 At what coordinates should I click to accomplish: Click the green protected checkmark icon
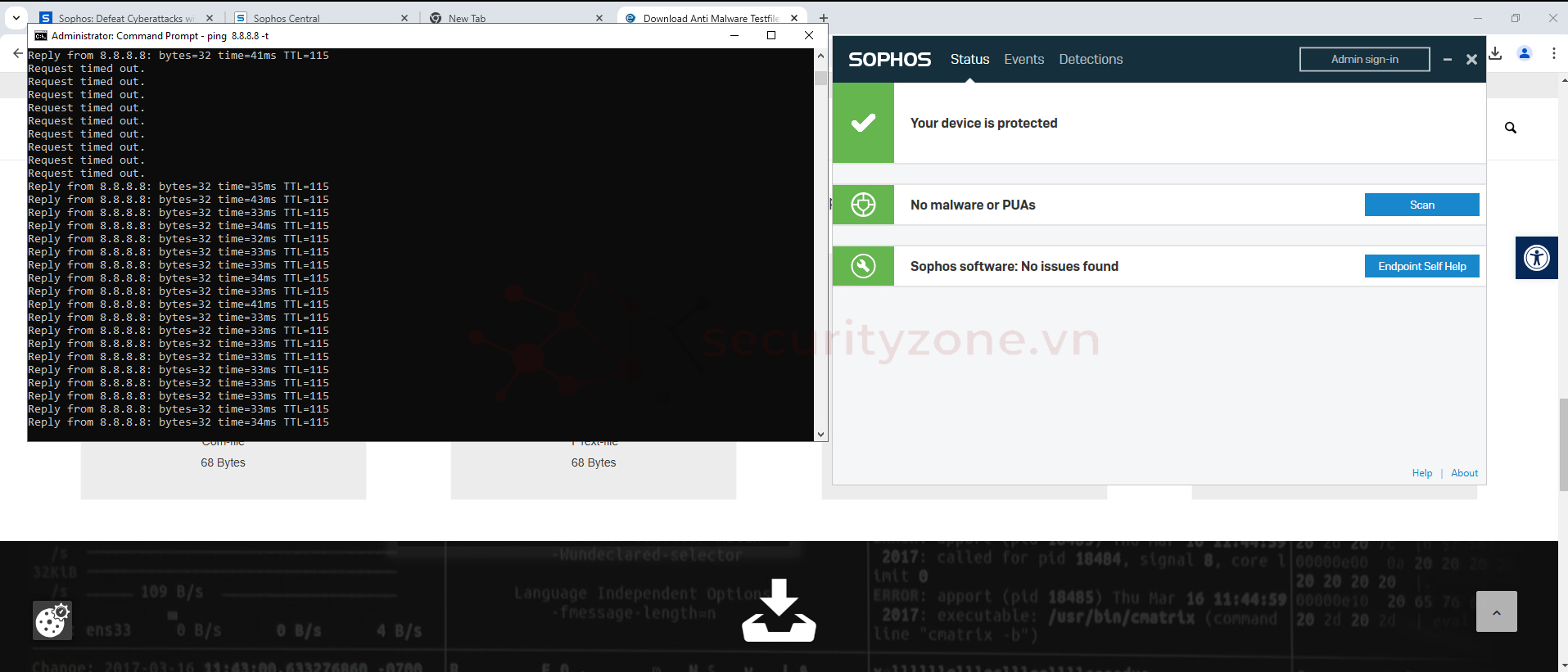(x=863, y=123)
